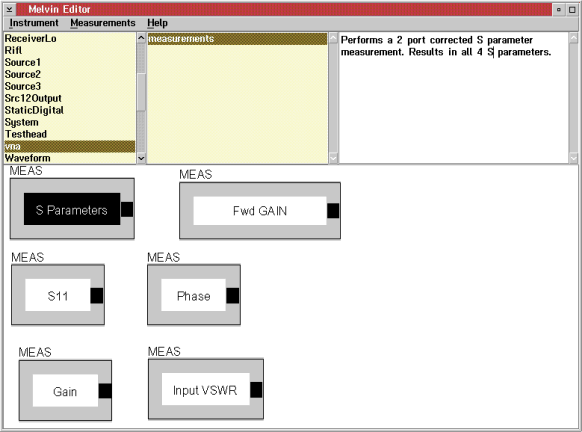The image size is (582, 432).
Task: Open the Measurements menu
Action: pyautogui.click(x=103, y=23)
